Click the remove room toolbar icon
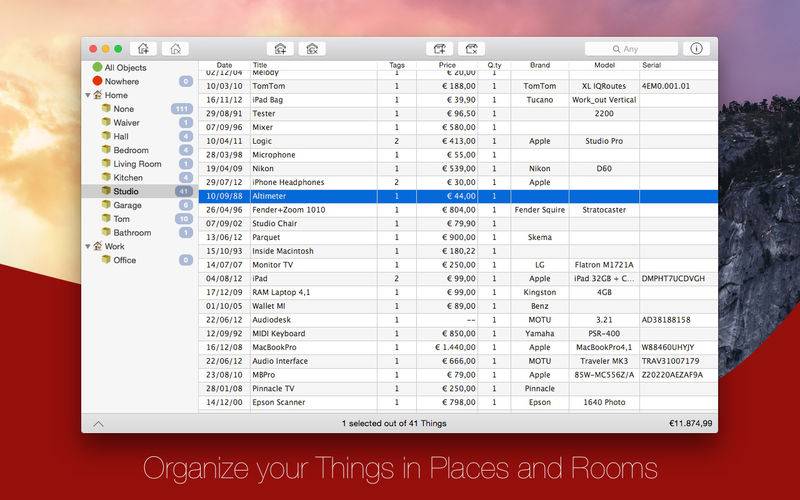This screenshot has width=800, height=500. 312,48
